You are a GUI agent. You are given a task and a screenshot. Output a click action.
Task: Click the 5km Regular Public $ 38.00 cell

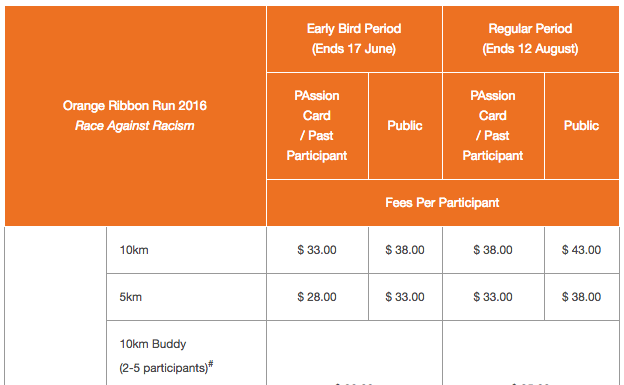(x=582, y=297)
